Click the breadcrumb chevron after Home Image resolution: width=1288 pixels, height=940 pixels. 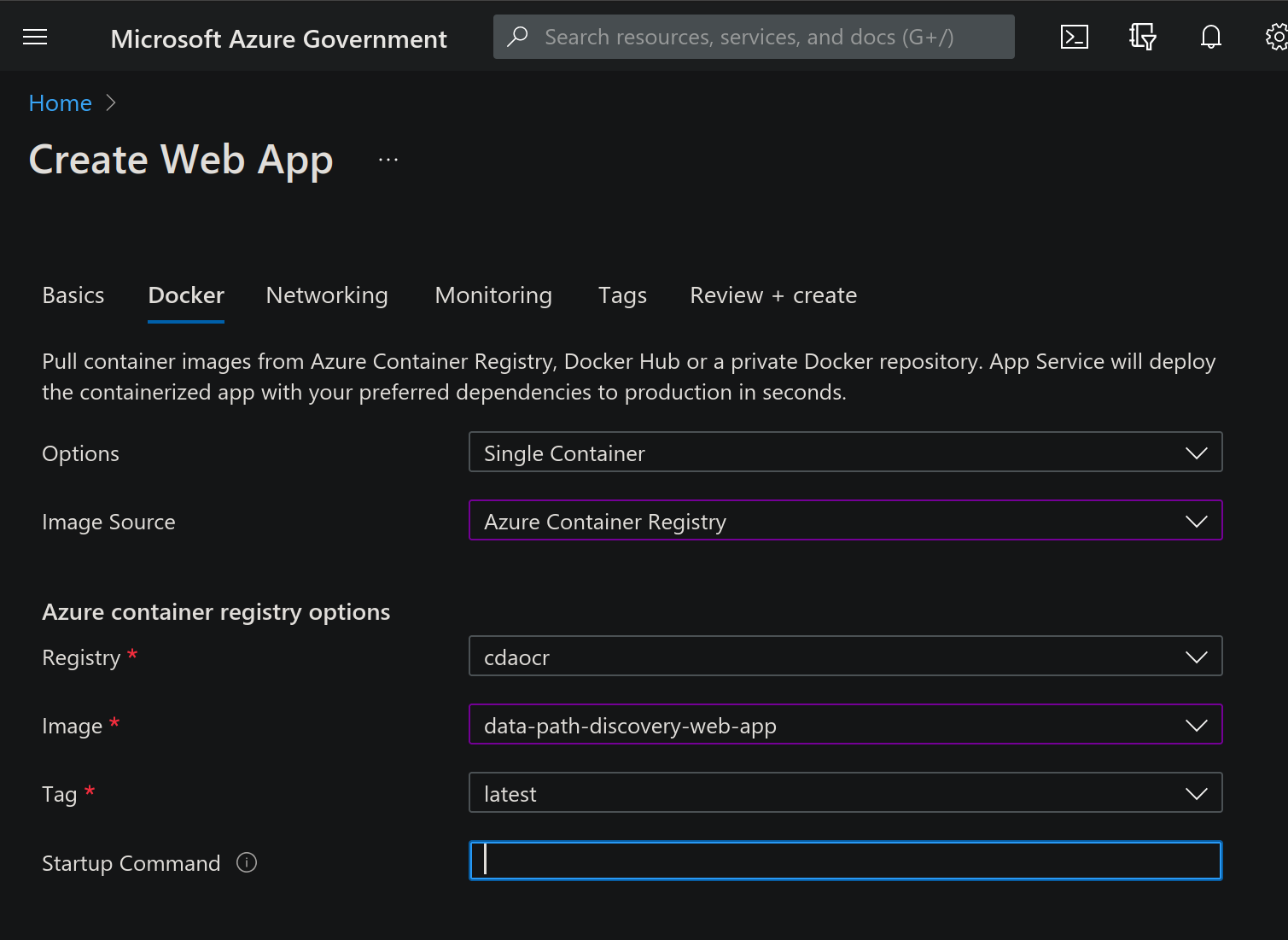pyautogui.click(x=110, y=102)
